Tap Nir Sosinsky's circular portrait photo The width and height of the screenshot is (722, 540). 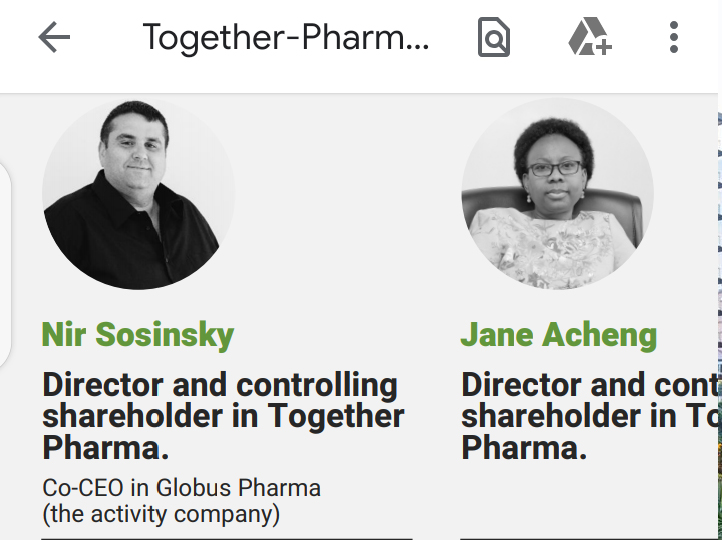139,193
